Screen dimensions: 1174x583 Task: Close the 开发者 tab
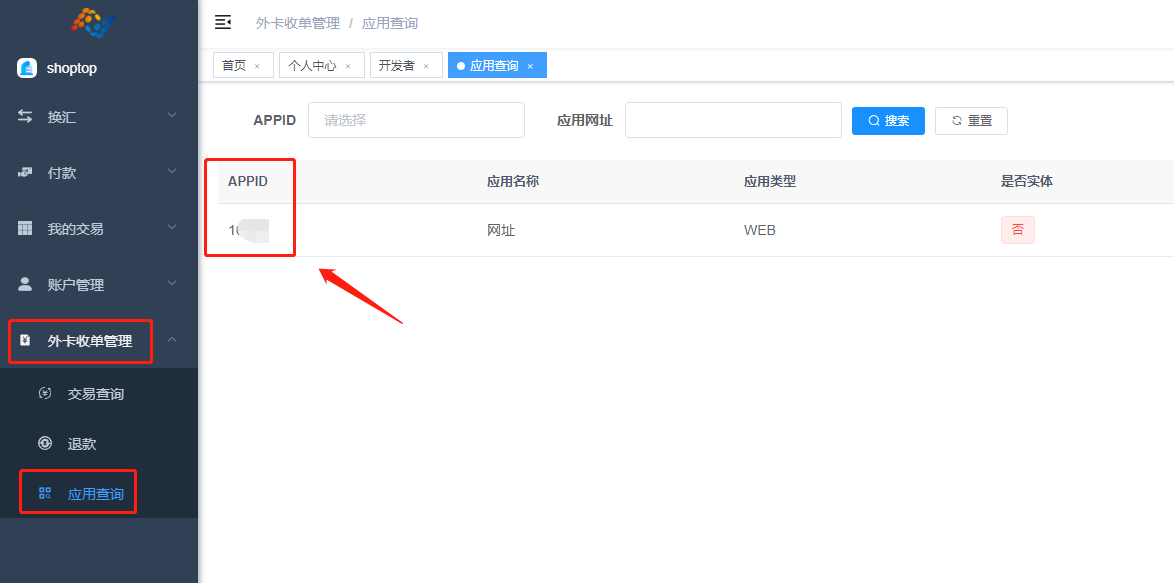pos(426,66)
